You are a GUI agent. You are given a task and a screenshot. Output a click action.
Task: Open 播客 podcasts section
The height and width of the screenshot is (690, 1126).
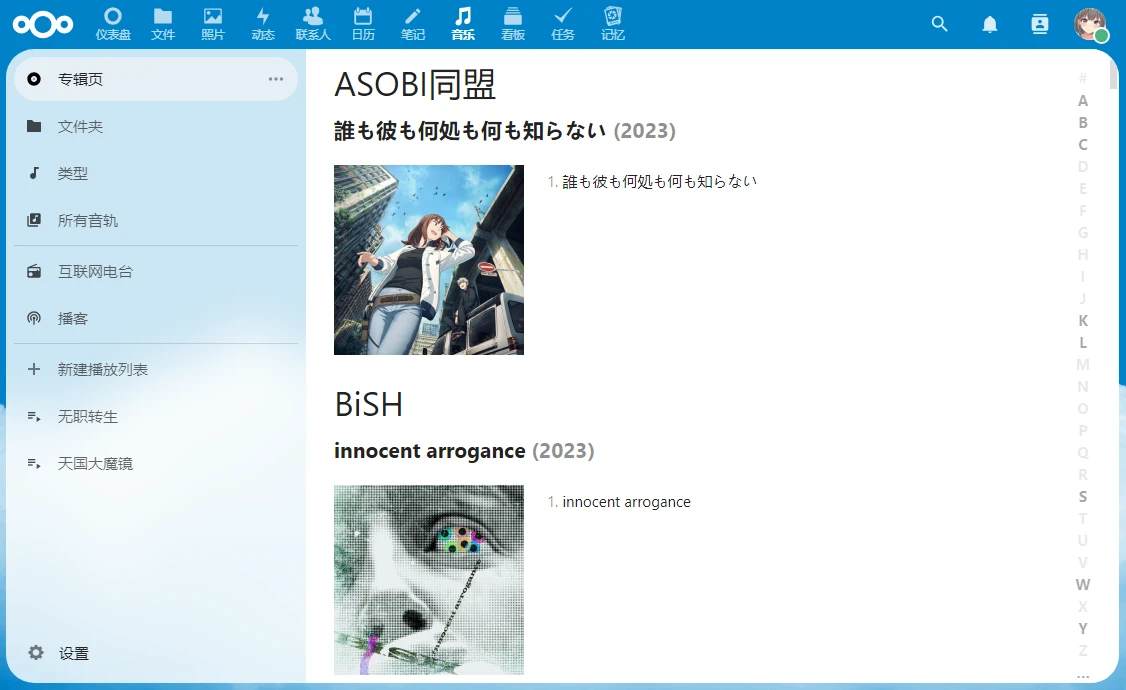coord(156,318)
